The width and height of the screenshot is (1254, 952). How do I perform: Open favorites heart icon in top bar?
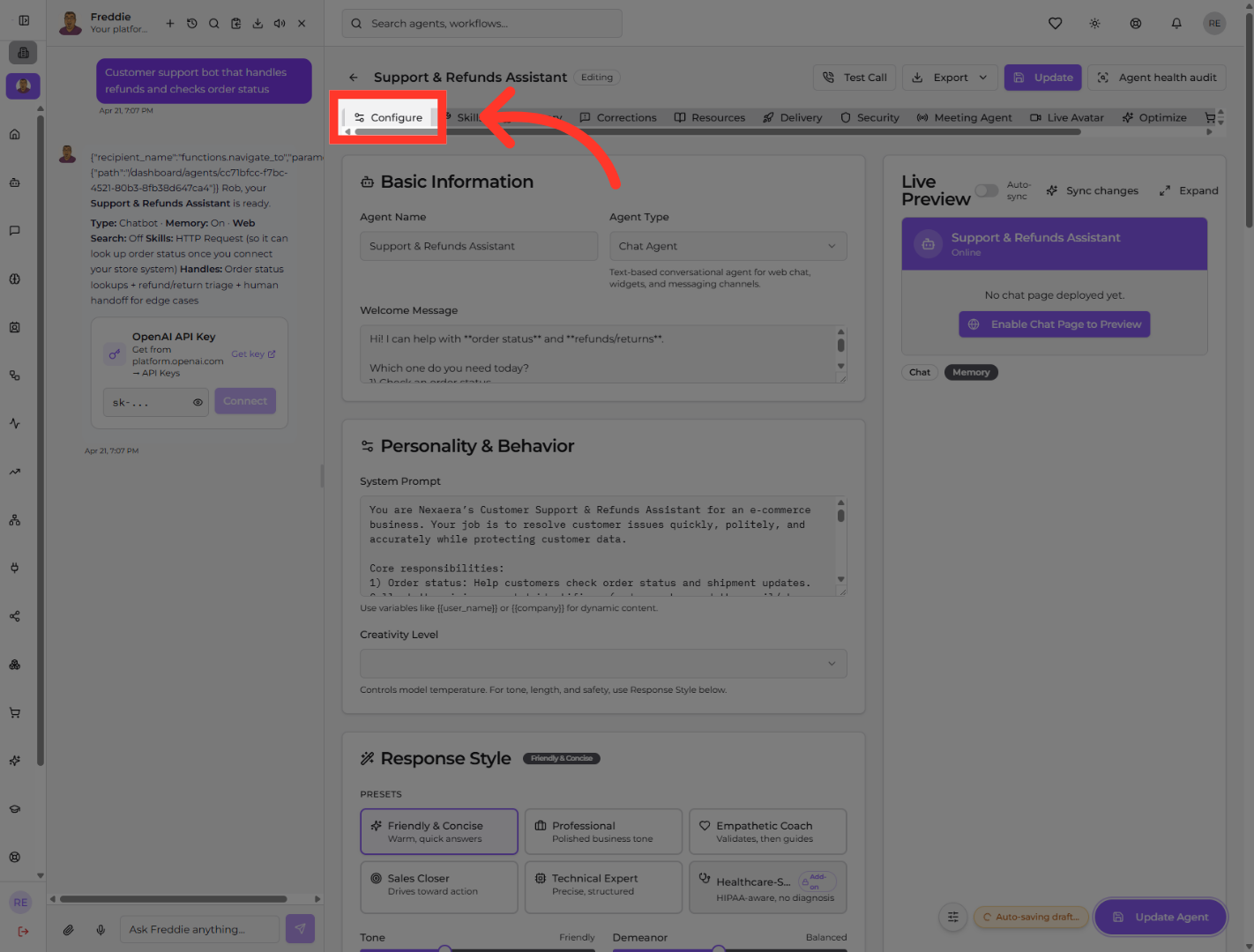1055,24
